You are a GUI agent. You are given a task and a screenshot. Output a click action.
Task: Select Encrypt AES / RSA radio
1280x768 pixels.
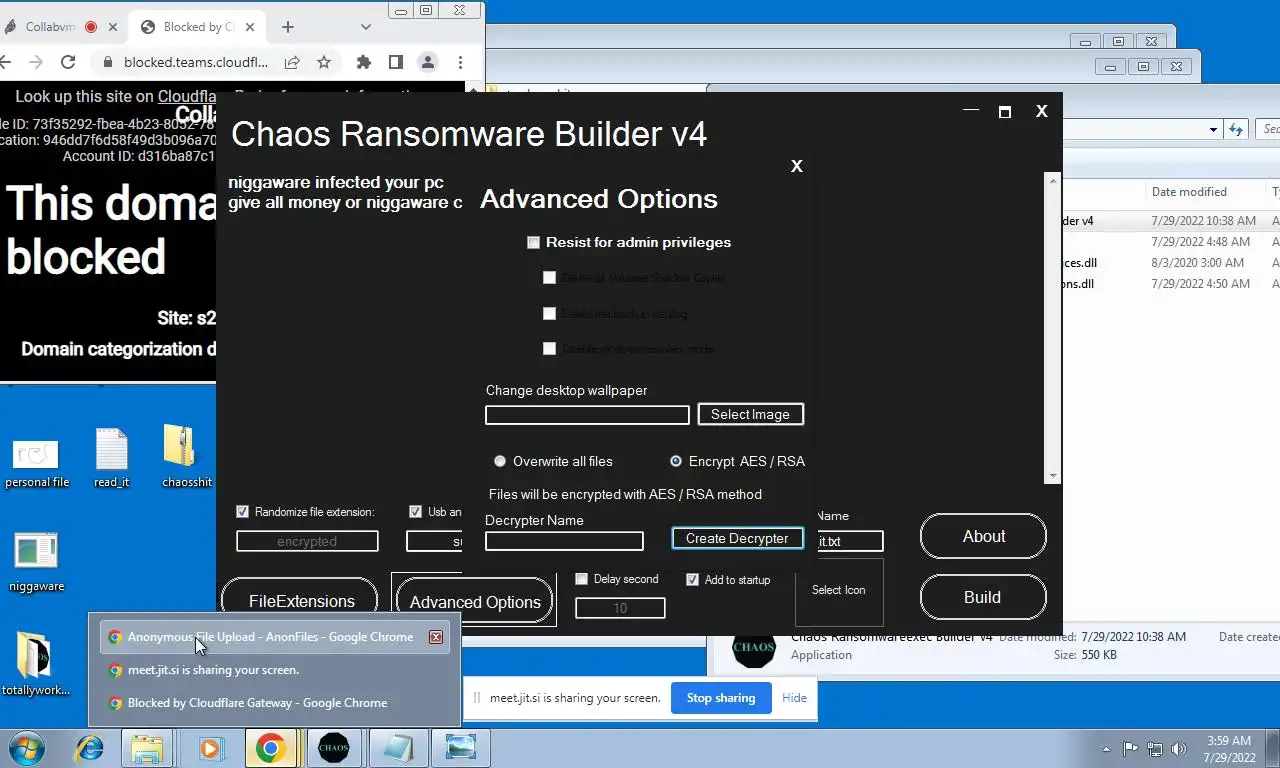pos(676,461)
